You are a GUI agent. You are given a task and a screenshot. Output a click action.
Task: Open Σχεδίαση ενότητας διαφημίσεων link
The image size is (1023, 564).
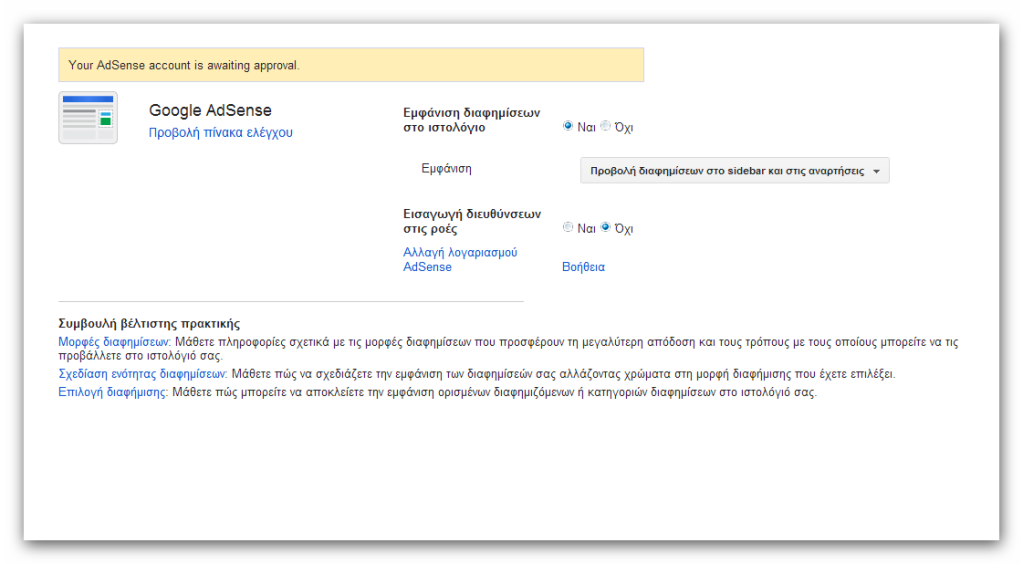pyautogui.click(x=142, y=373)
